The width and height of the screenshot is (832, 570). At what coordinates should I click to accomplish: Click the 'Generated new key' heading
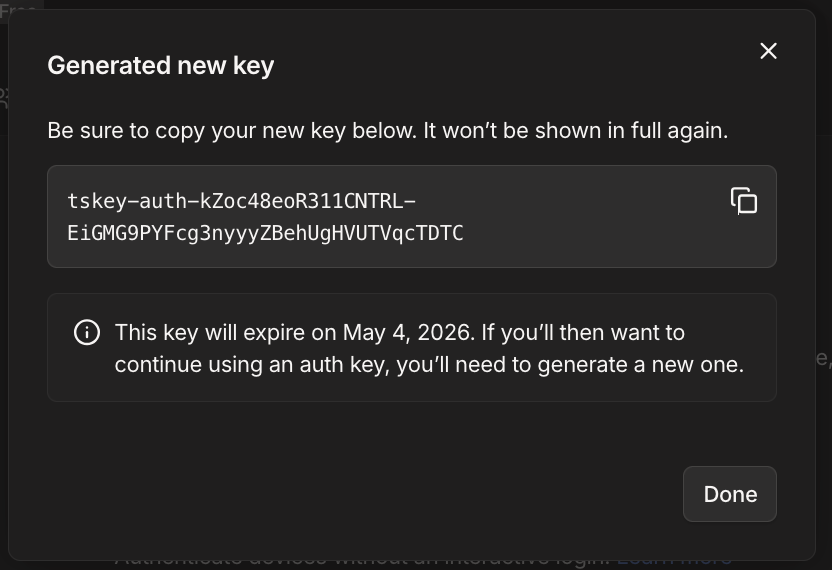[x=160, y=65]
